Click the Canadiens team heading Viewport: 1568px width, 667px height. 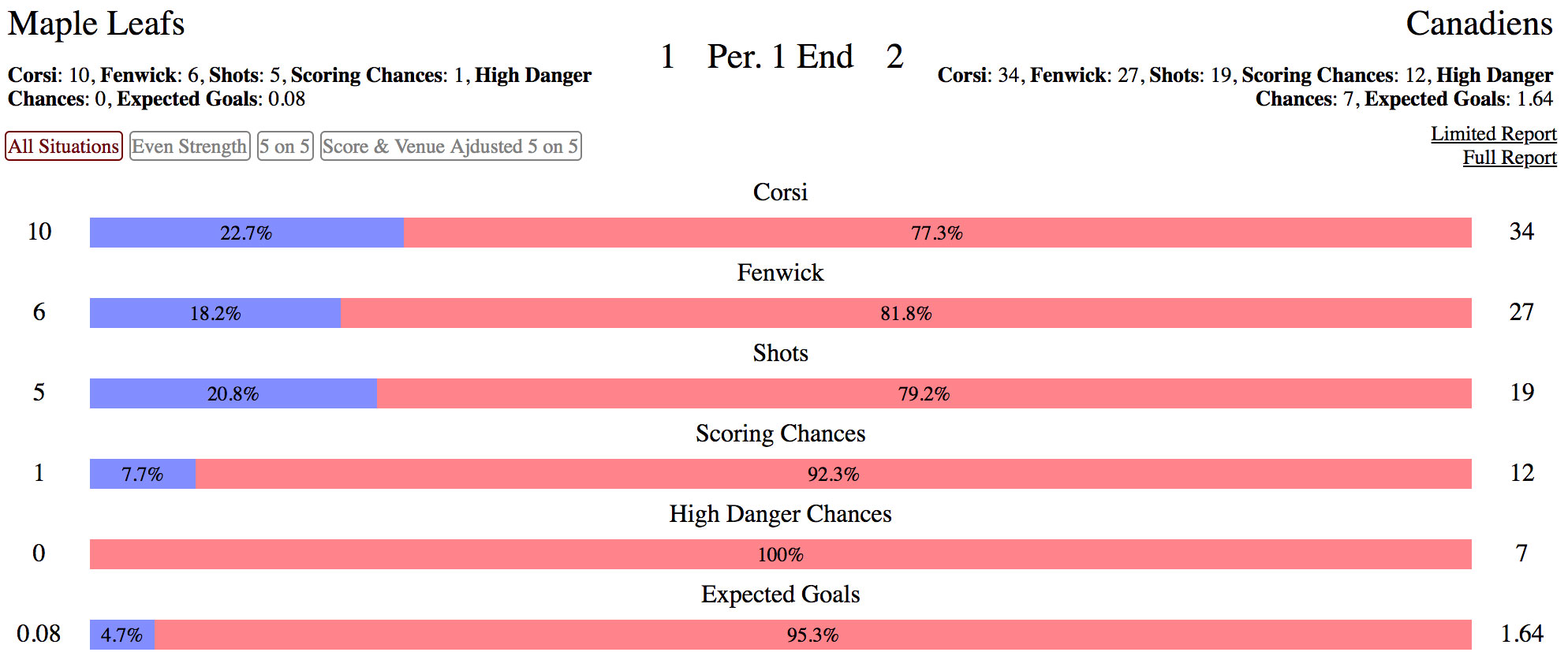(1479, 24)
